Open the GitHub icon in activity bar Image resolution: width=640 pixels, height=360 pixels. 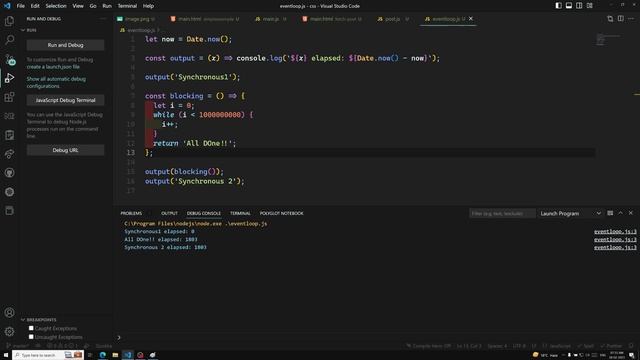9,173
